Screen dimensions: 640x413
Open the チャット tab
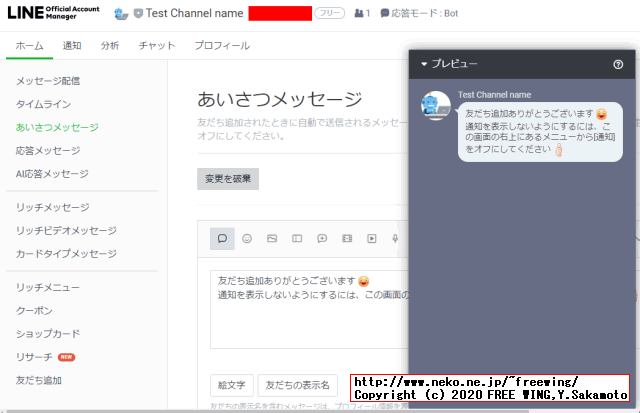point(157,46)
